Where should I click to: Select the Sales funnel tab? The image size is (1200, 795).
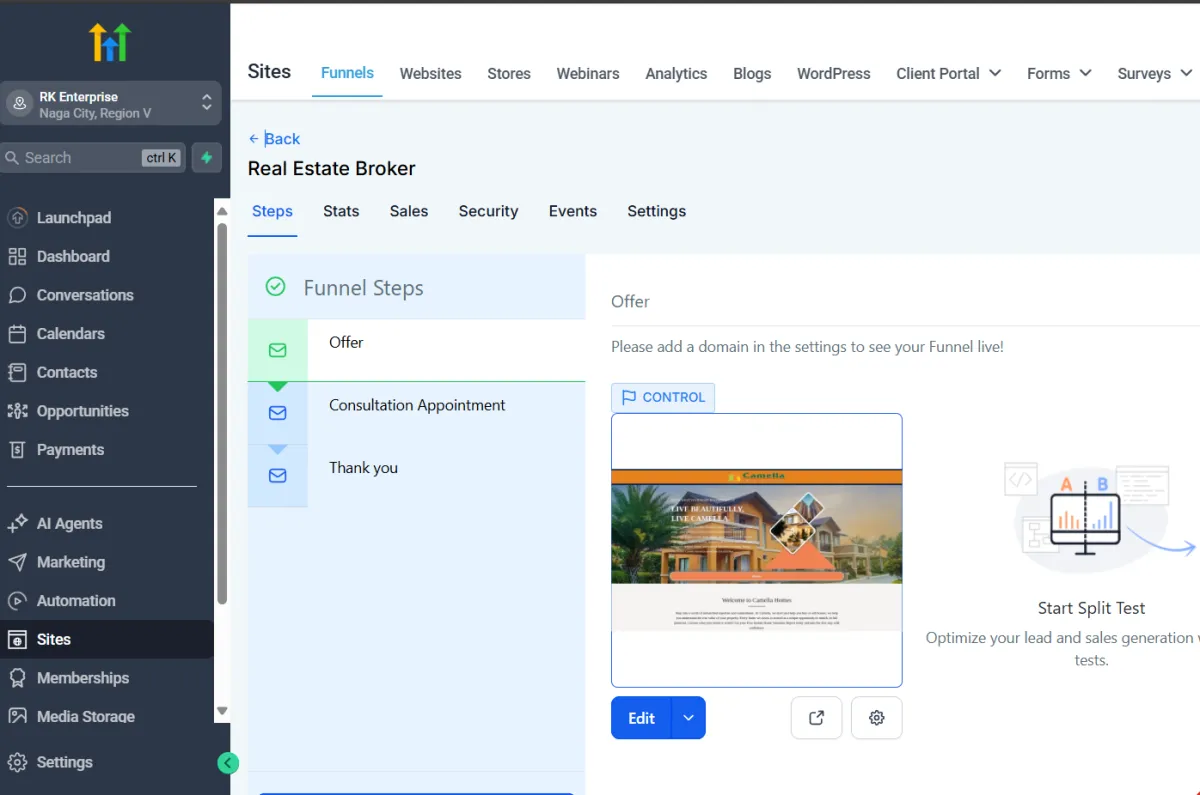click(409, 211)
